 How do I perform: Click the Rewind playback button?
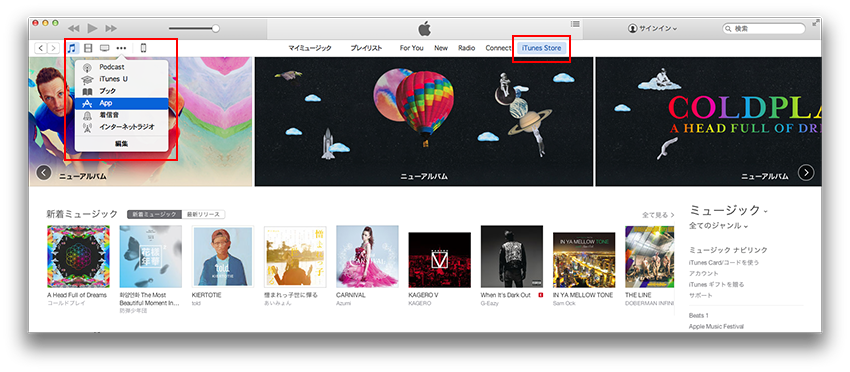73,28
